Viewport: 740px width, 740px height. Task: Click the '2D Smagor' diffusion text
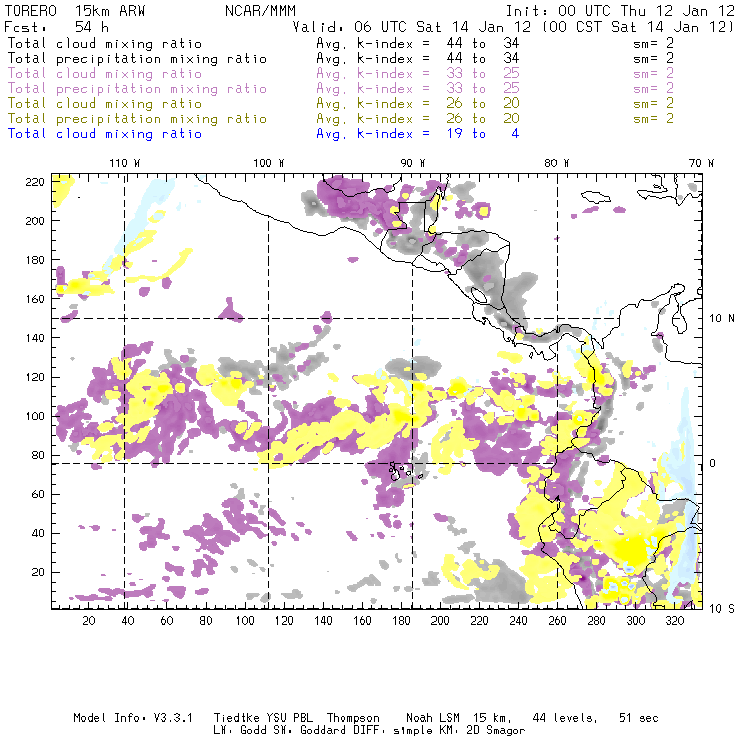click(x=496, y=730)
